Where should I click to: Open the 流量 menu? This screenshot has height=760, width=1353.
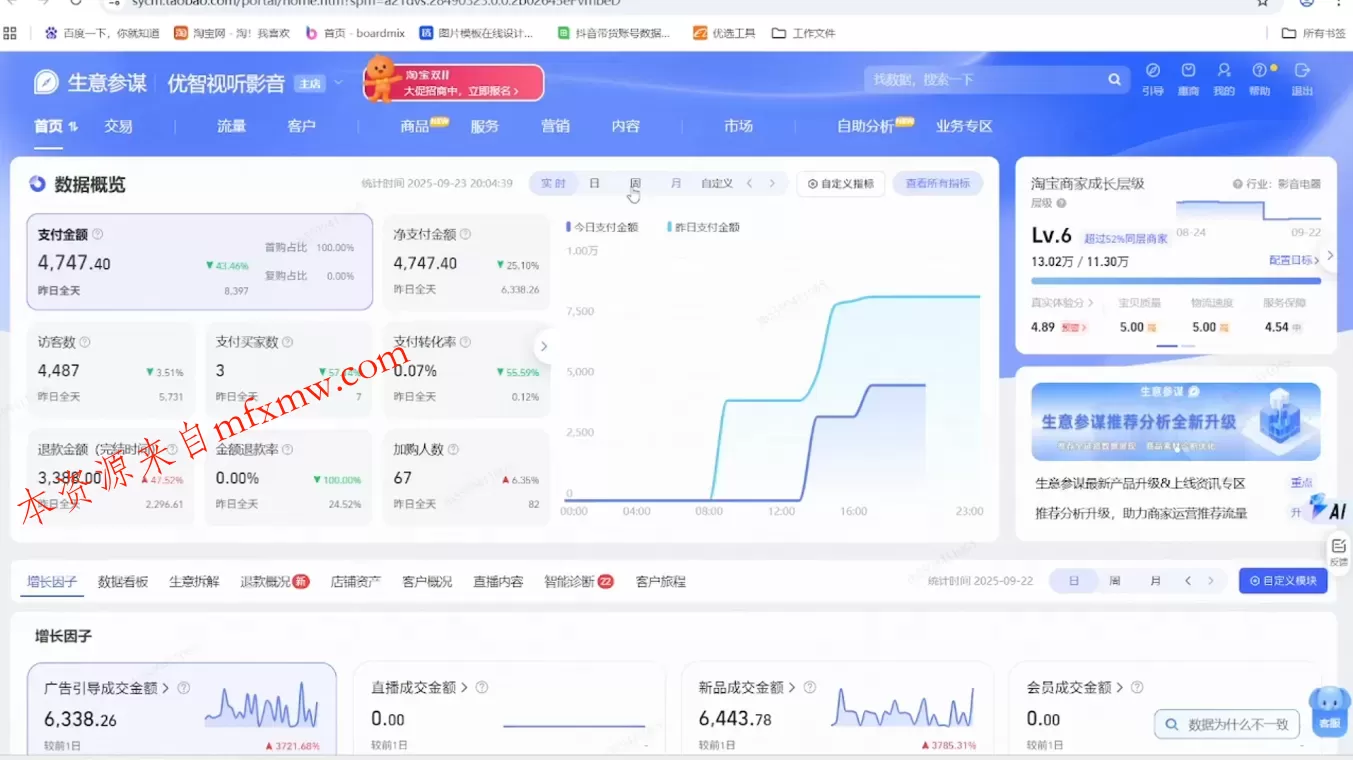[x=231, y=126]
